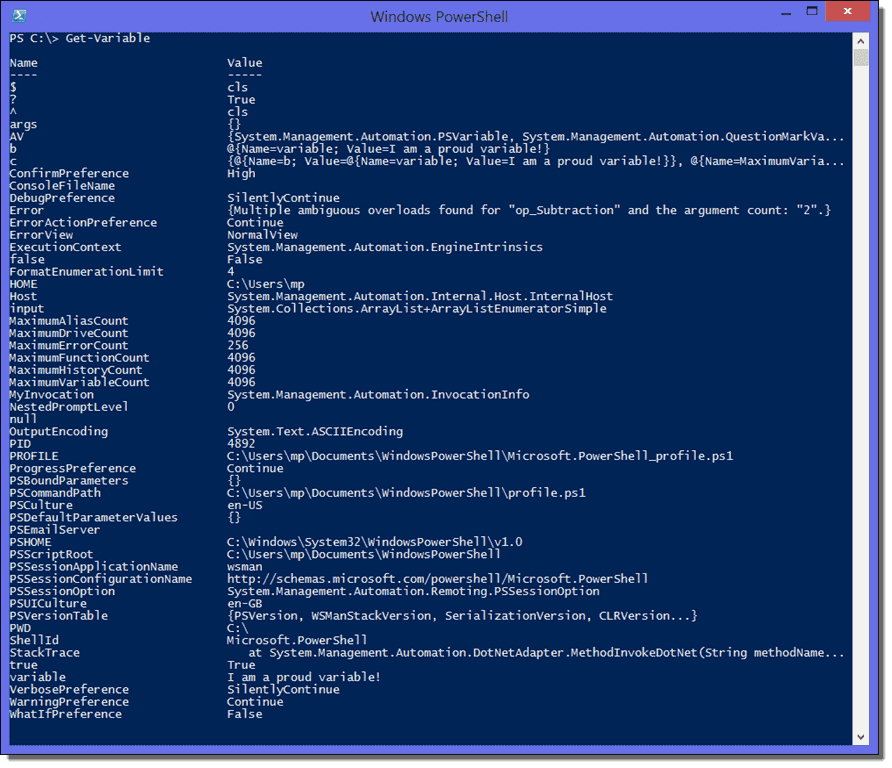Click the MaximumFunctionCount variable name

point(79,358)
